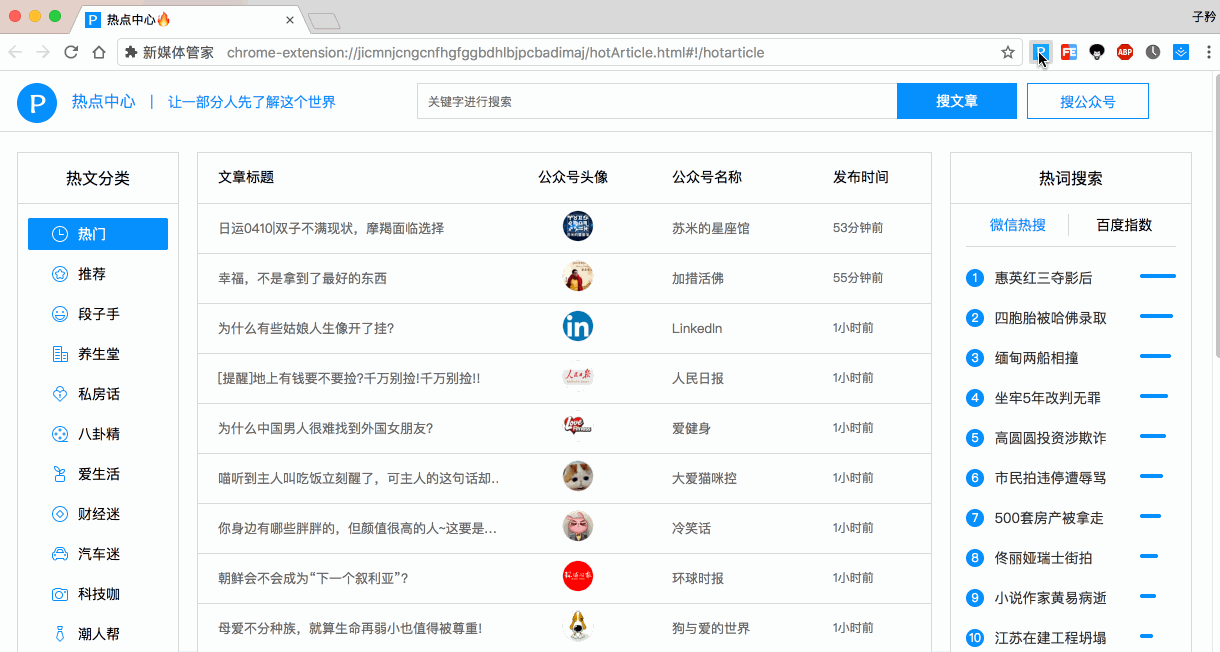The height and width of the screenshot is (652, 1220).
Task: Choose the 财经迷 category item
Action: [x=98, y=514]
